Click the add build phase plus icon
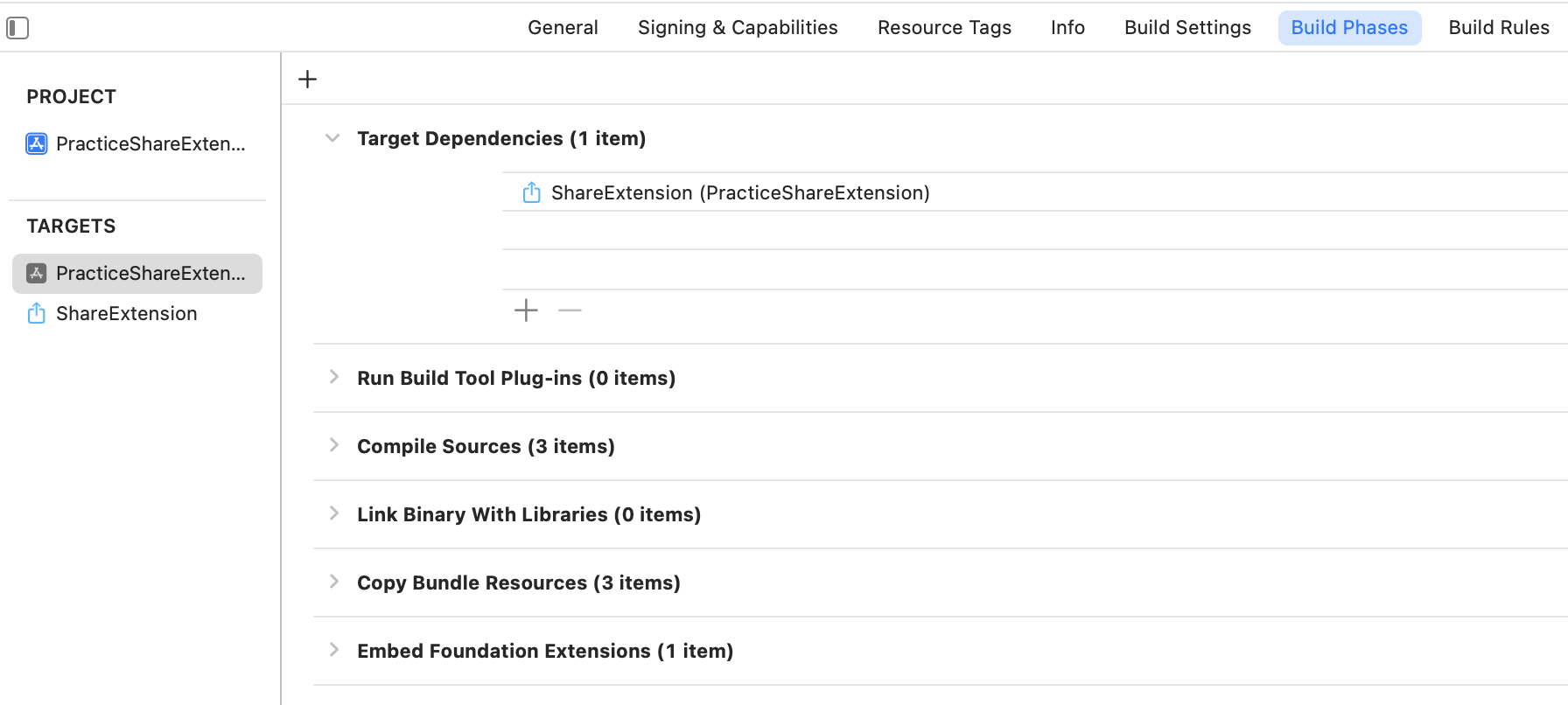This screenshot has width=1568, height=705. pyautogui.click(x=307, y=80)
